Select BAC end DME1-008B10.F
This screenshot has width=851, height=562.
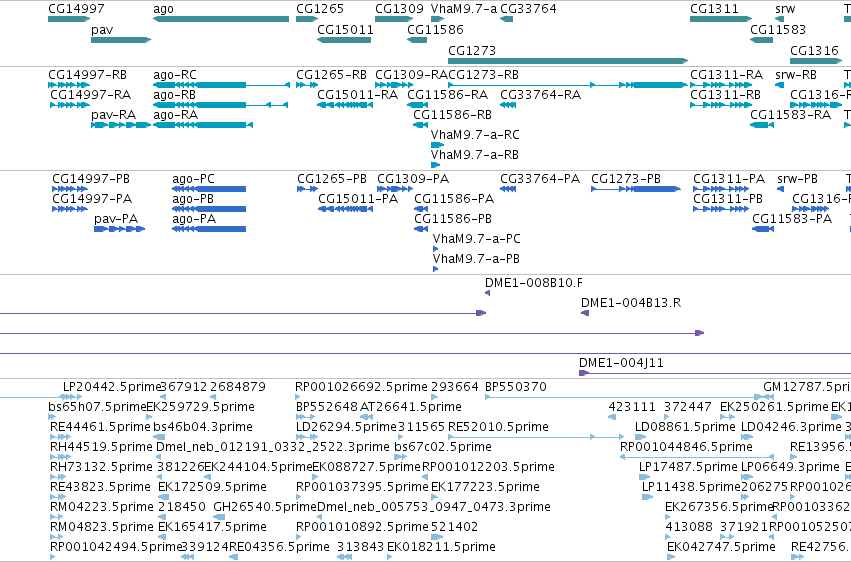point(534,283)
